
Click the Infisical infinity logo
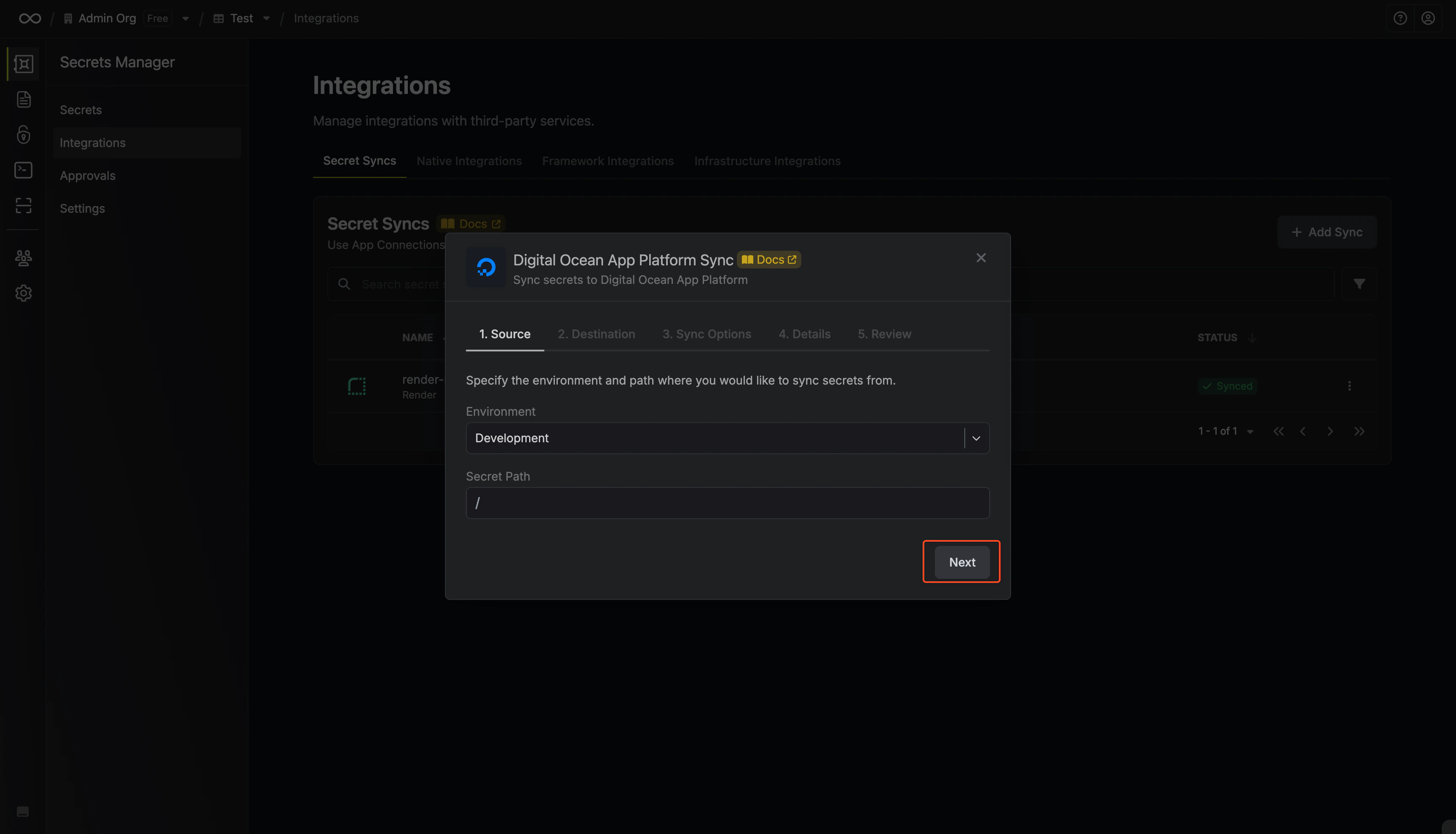(30, 19)
